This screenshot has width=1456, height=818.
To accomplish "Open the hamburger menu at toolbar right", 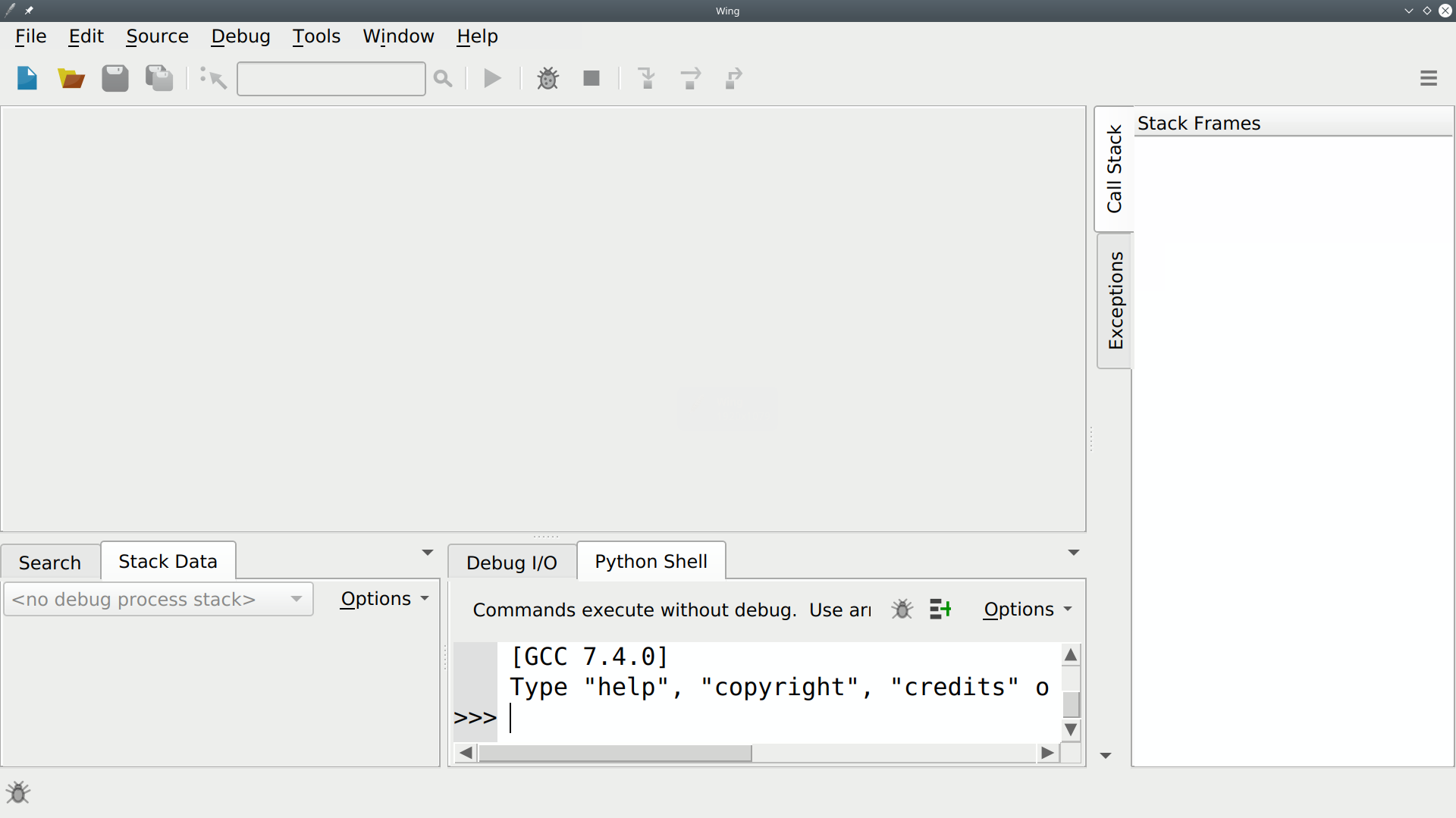I will click(x=1429, y=78).
